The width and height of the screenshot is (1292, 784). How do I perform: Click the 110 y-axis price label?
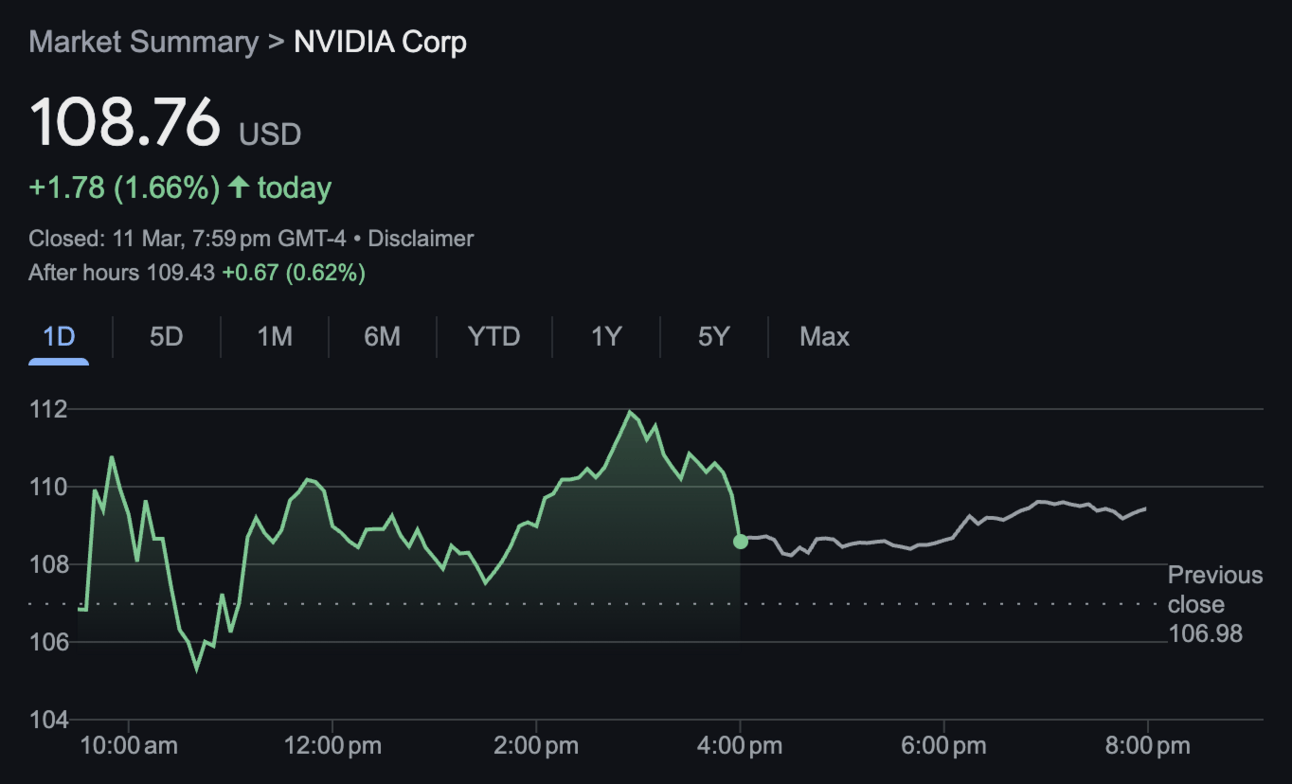48,487
